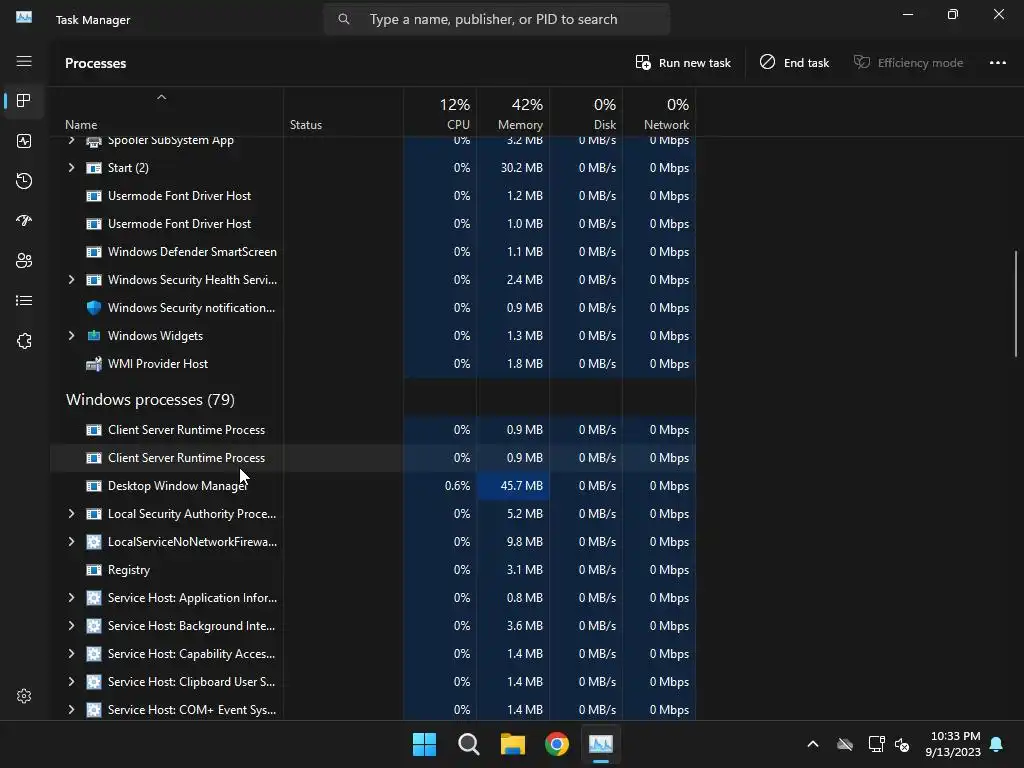Click the 0.6% CPU value cell

tap(440, 486)
